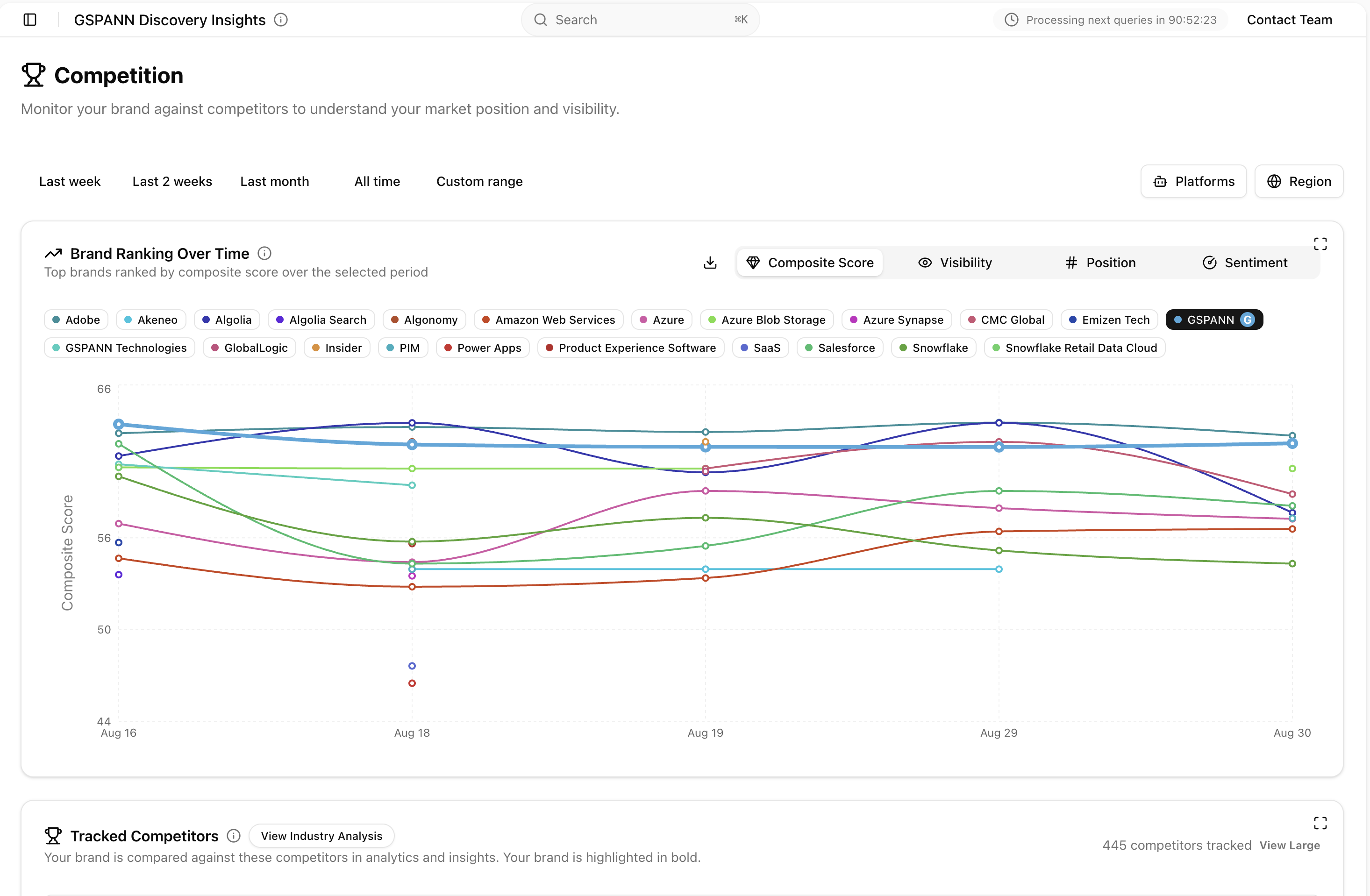This screenshot has width=1370, height=896.
Task: Expand Brand Ranking chart to fullscreen
Action: [1320, 244]
